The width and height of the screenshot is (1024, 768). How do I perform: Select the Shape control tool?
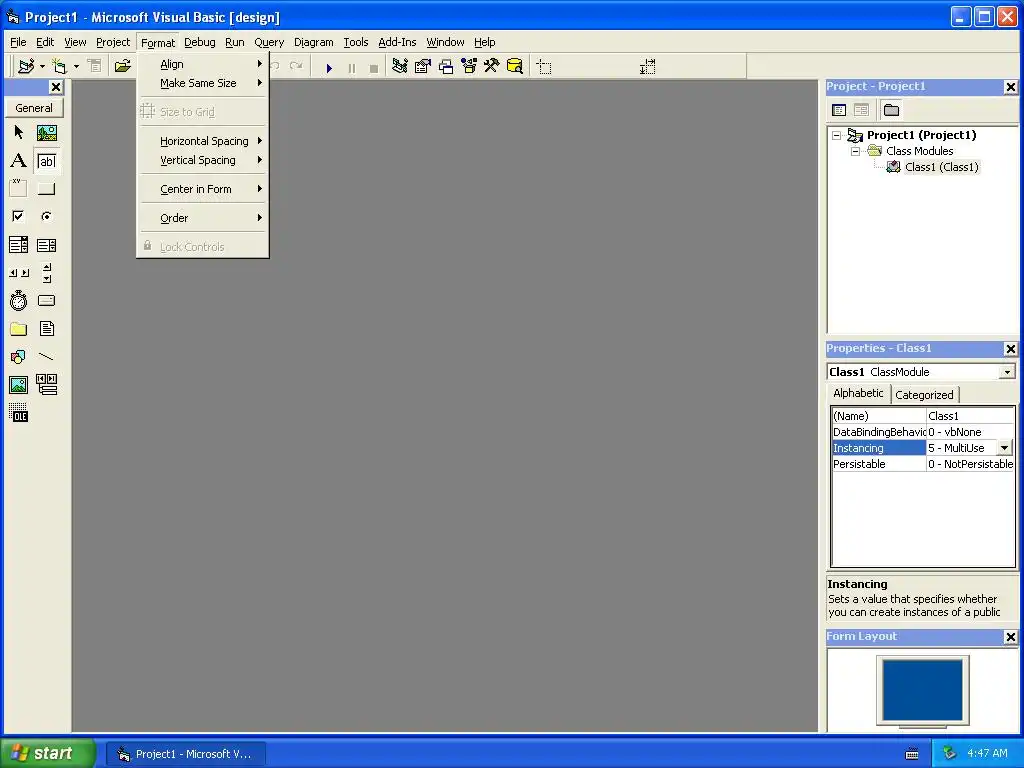click(x=18, y=357)
